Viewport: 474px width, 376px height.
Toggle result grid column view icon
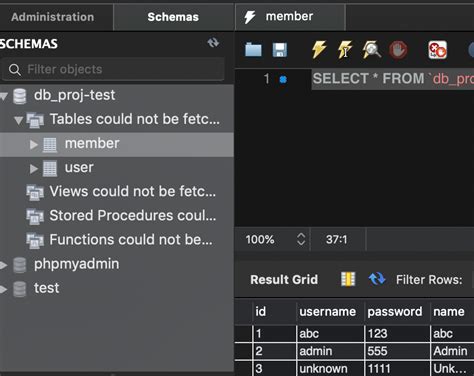[x=348, y=279]
